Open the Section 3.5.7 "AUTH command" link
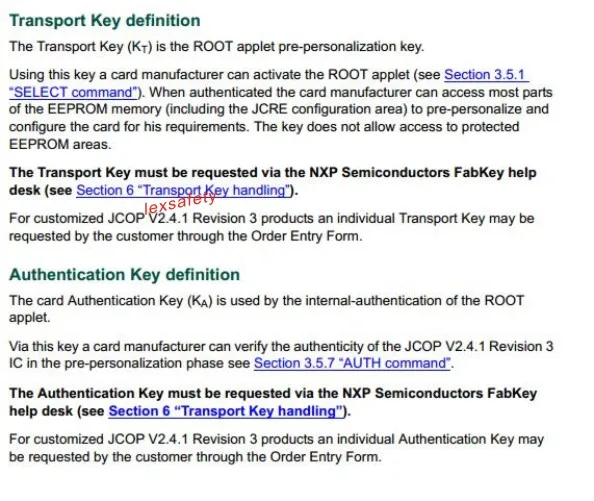Viewport: 594px width, 501px height. tap(352, 363)
